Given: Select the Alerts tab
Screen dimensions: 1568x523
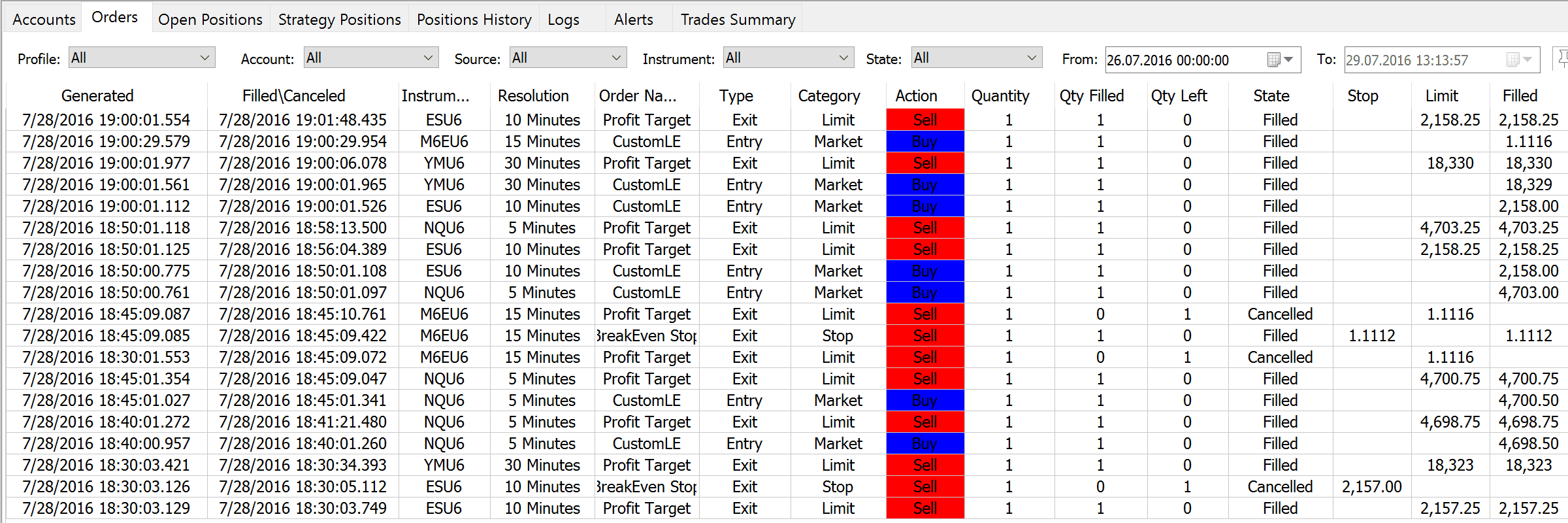Looking at the screenshot, I should pyautogui.click(x=633, y=20).
